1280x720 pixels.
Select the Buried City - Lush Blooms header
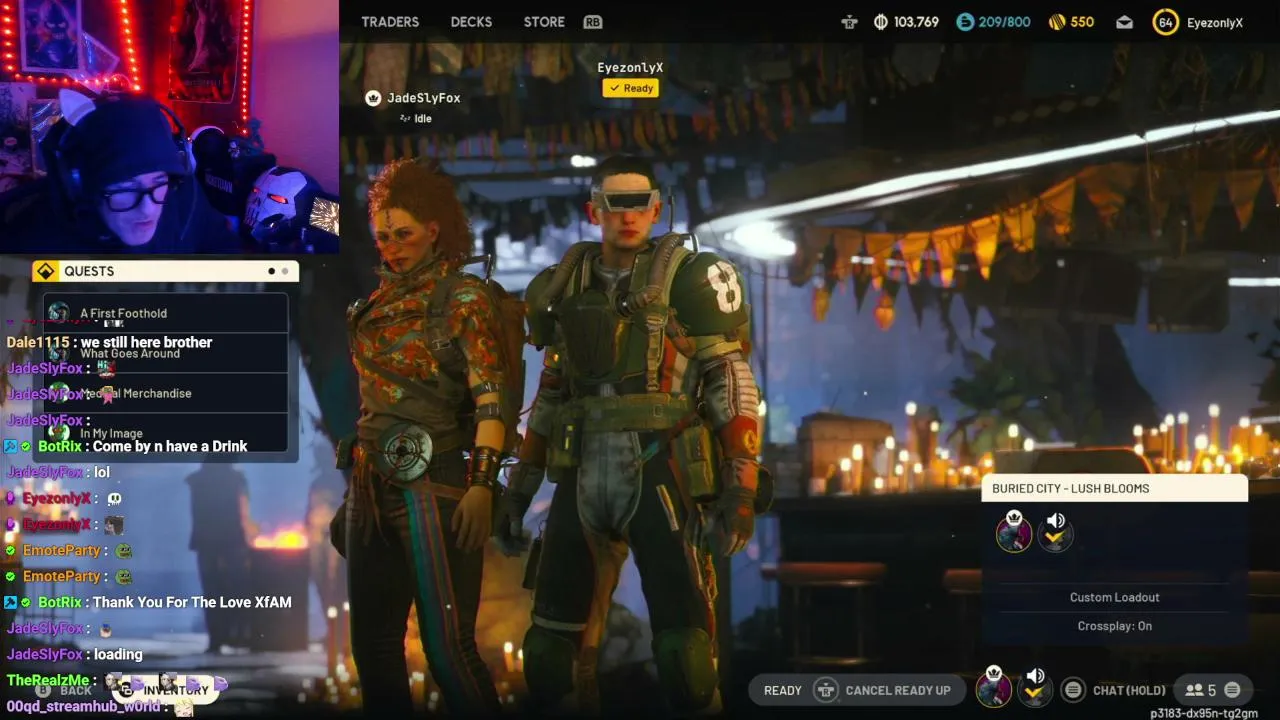pyautogui.click(x=1115, y=488)
